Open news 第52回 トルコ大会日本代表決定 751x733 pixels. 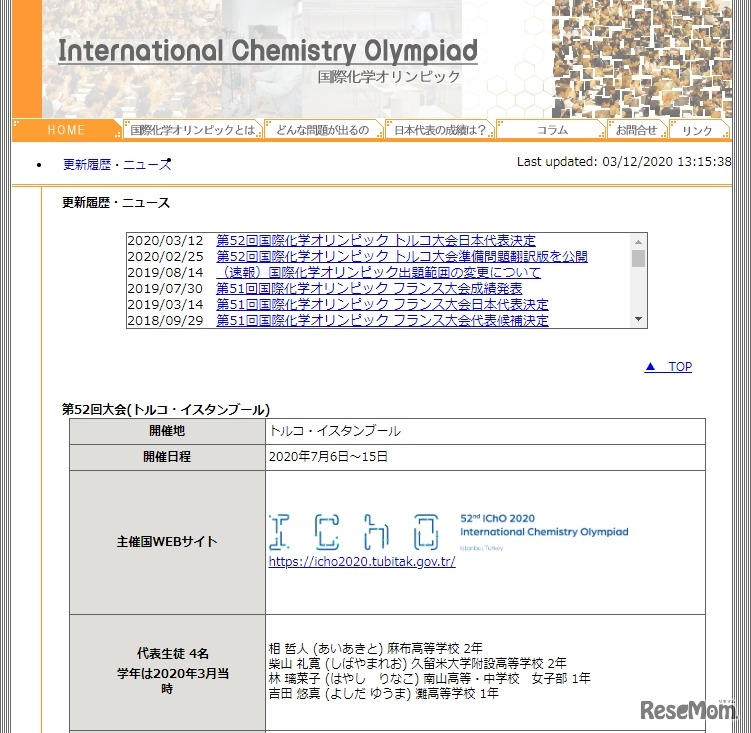[376, 241]
